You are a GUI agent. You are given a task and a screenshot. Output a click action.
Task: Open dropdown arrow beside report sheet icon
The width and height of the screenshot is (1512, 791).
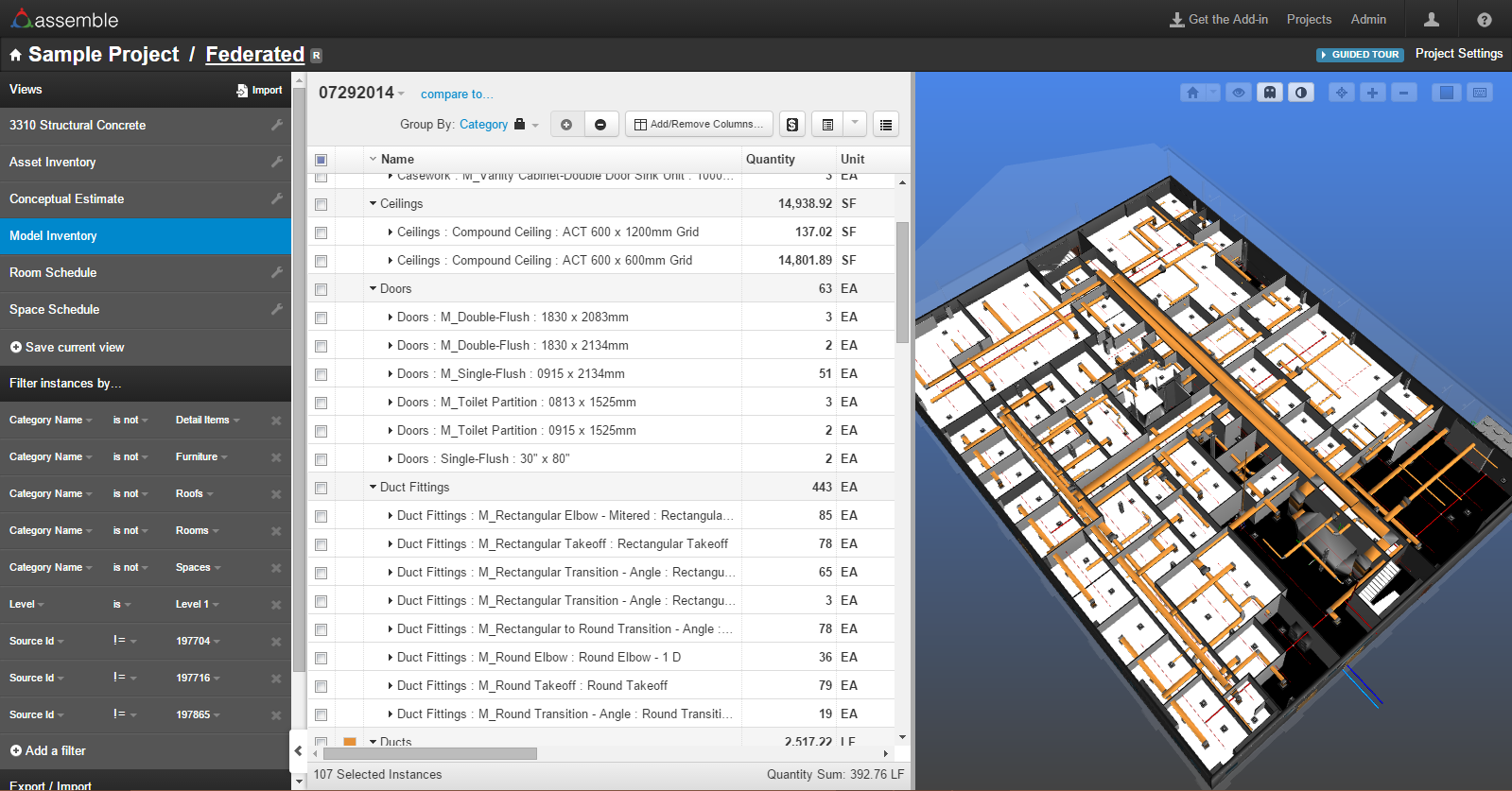tap(855, 124)
